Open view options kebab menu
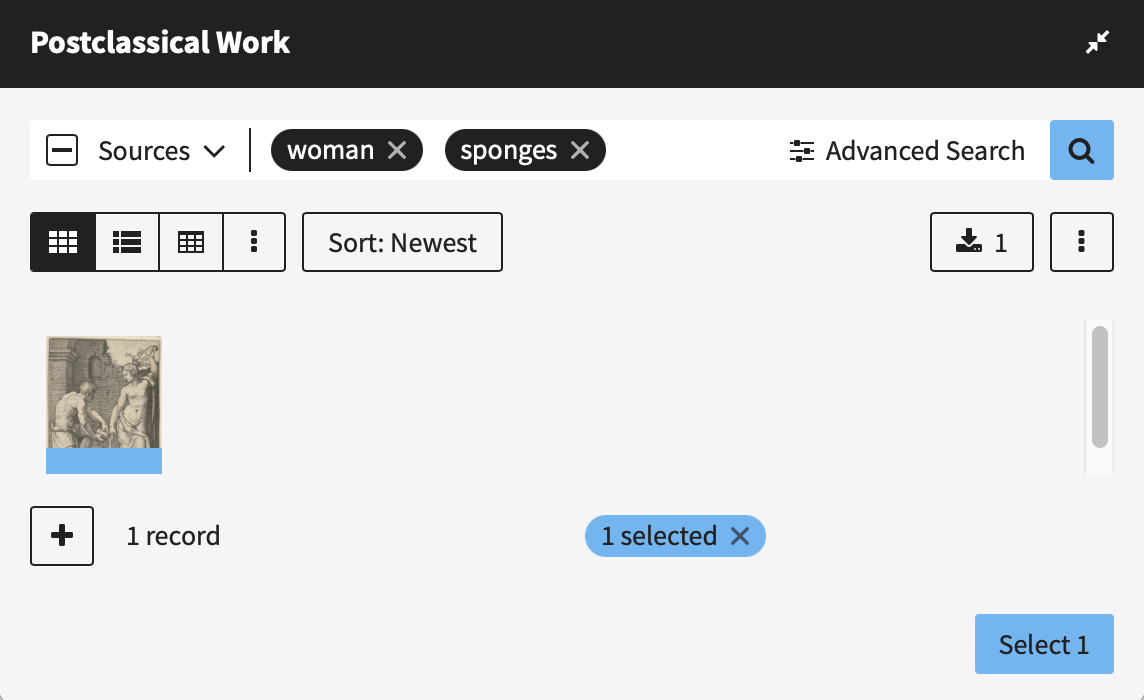This screenshot has width=1144, height=700. coord(254,242)
